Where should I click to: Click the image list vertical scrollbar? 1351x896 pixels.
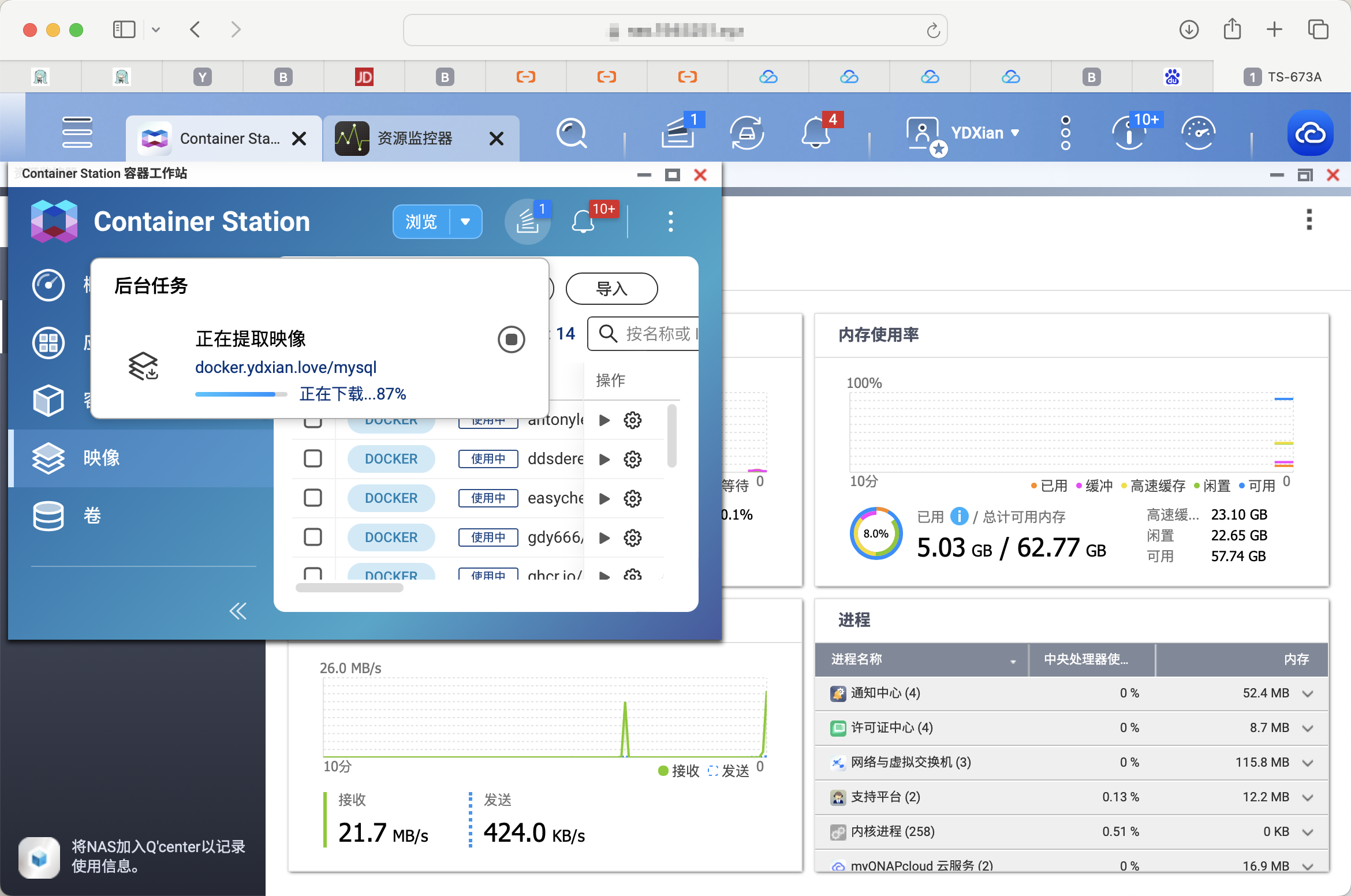(x=671, y=436)
